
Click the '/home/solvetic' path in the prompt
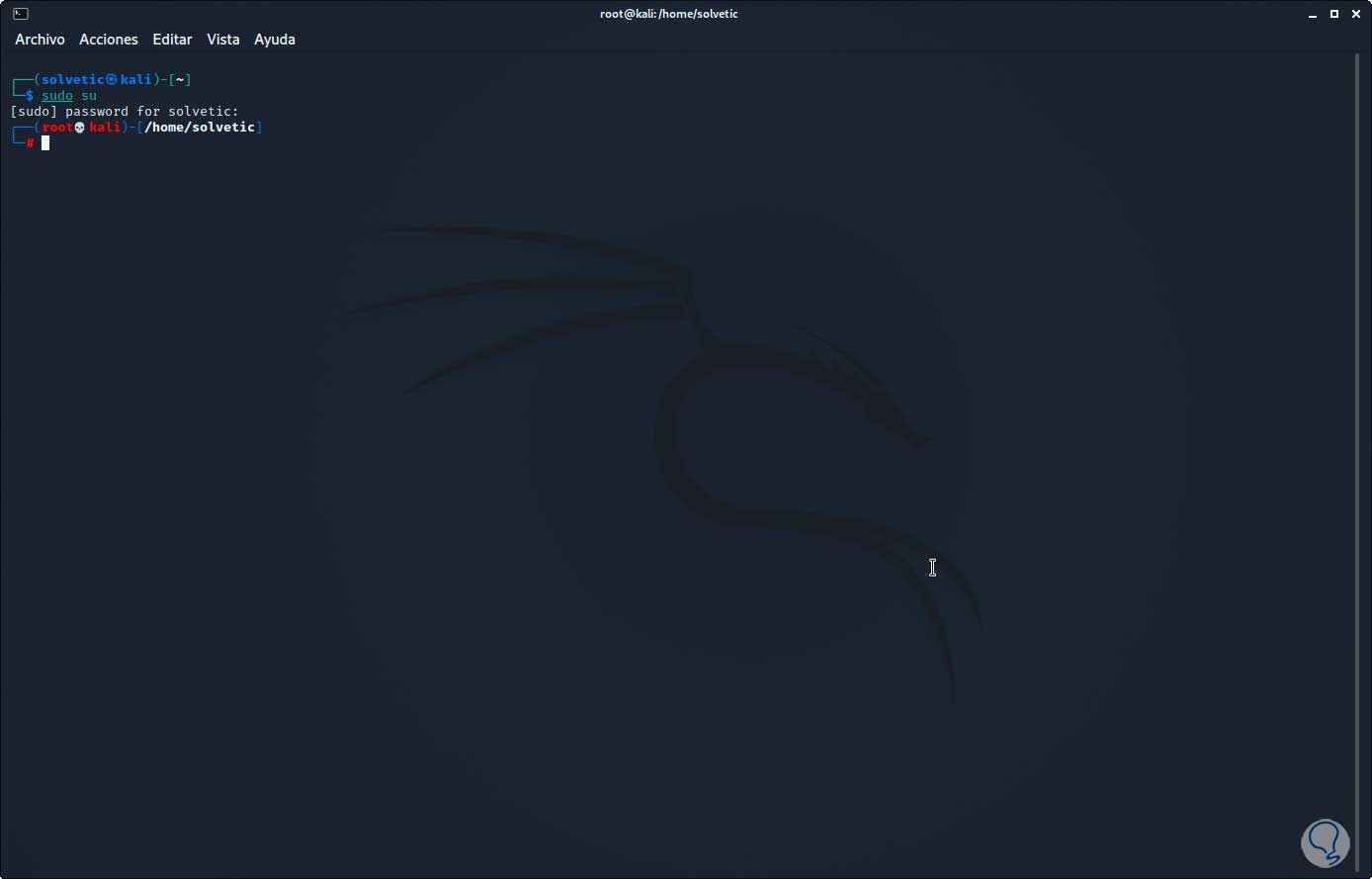point(200,128)
